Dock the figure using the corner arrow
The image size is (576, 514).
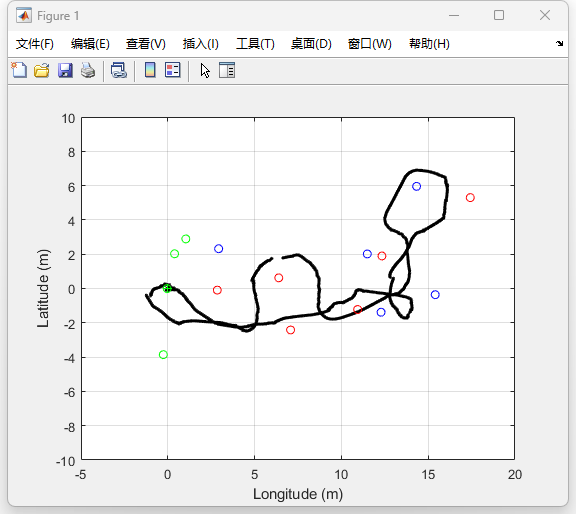tap(559, 43)
